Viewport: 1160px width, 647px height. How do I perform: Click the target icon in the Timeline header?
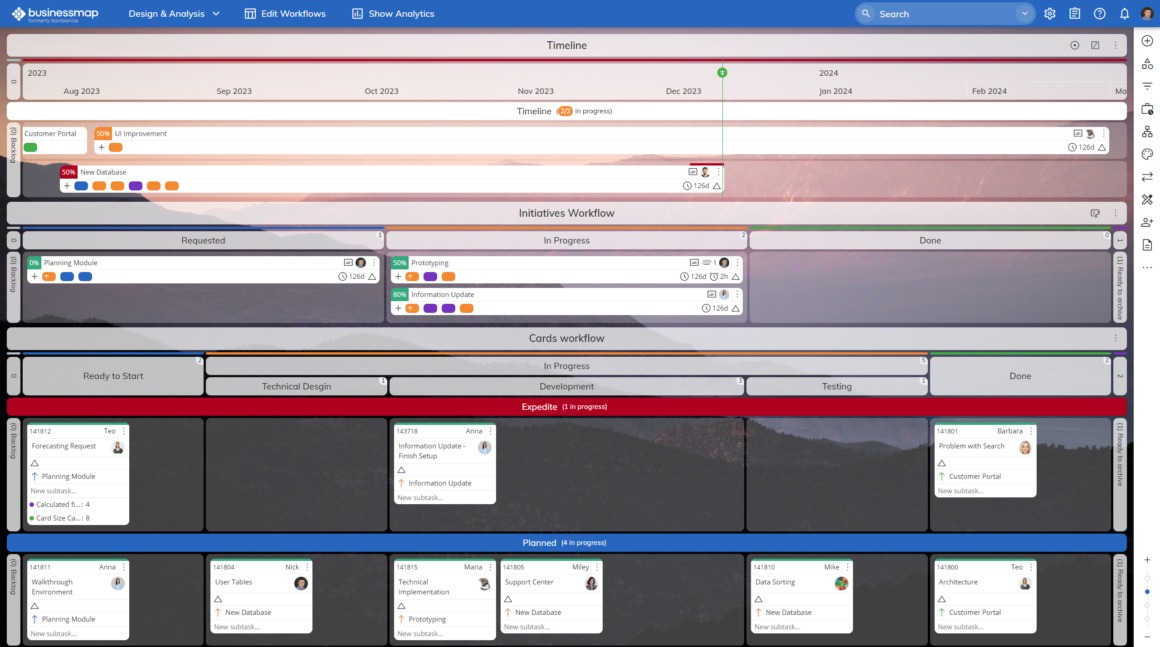1075,45
